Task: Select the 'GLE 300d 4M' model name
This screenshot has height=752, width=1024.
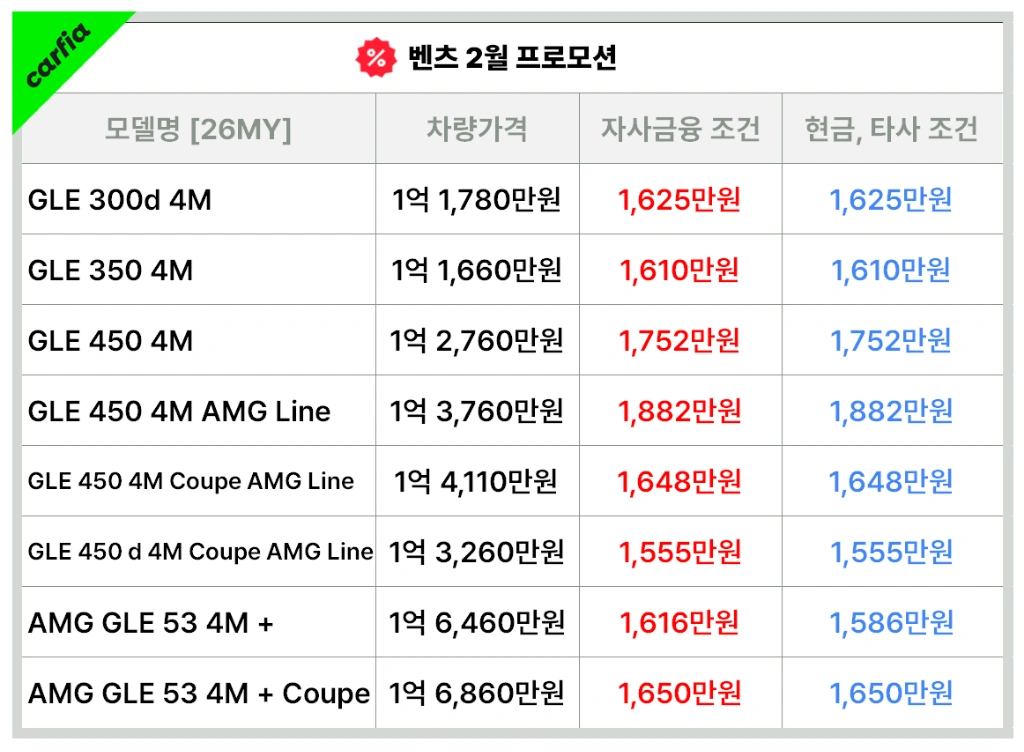Action: 120,200
